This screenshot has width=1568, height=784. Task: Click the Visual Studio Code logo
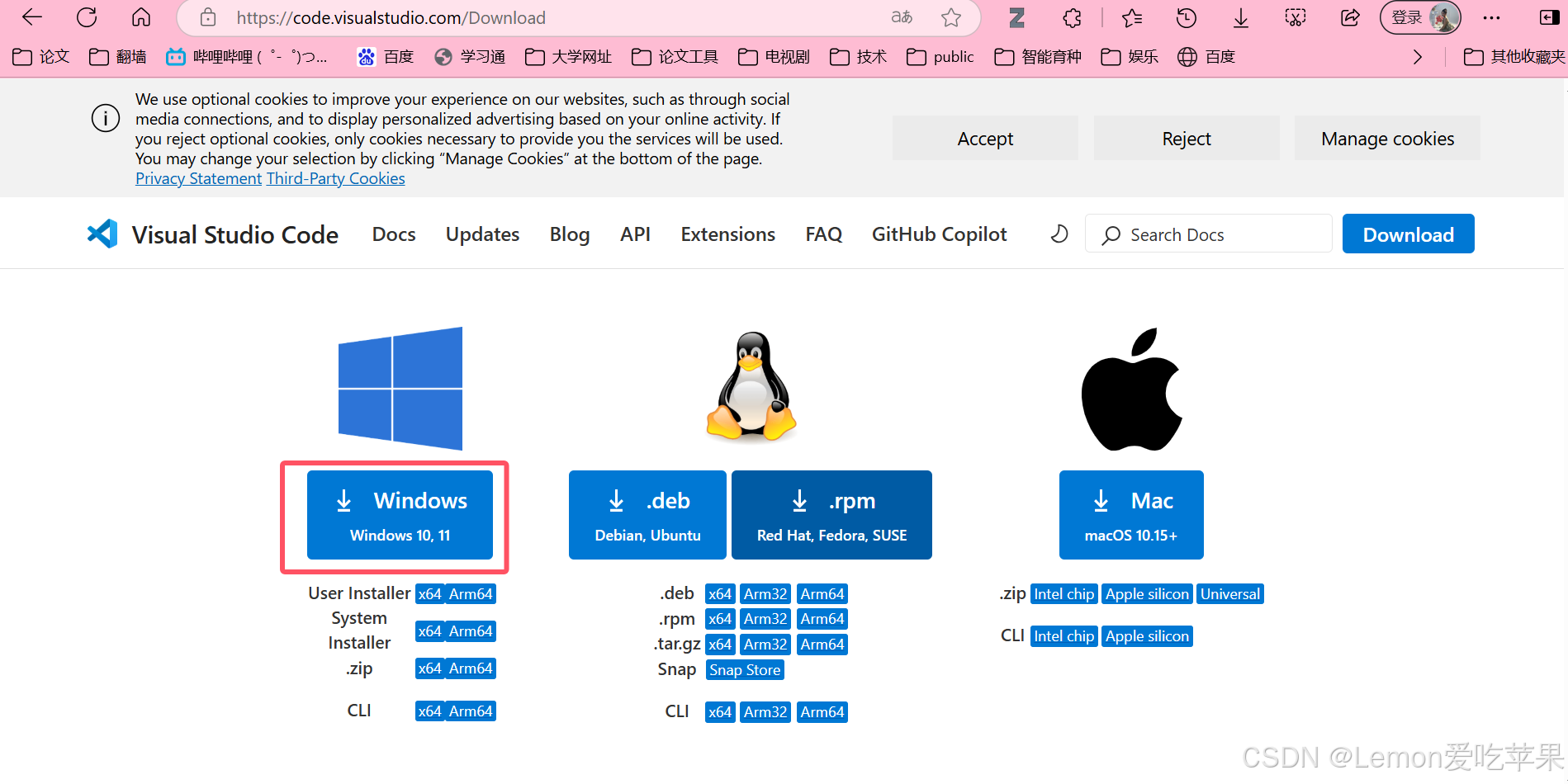click(213, 234)
